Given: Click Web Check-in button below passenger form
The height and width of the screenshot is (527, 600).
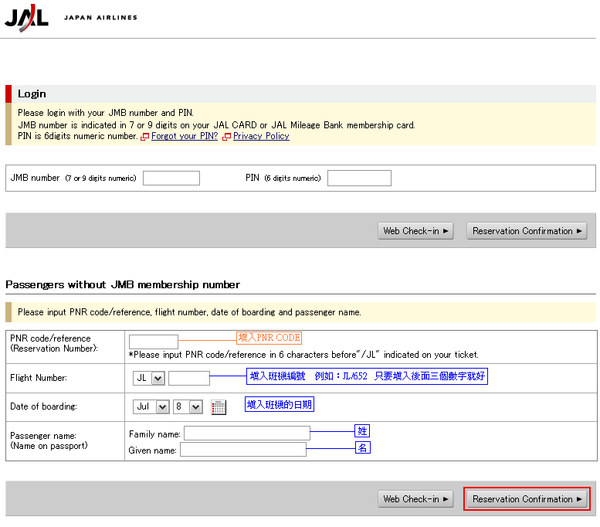Looking at the screenshot, I should 416,499.
